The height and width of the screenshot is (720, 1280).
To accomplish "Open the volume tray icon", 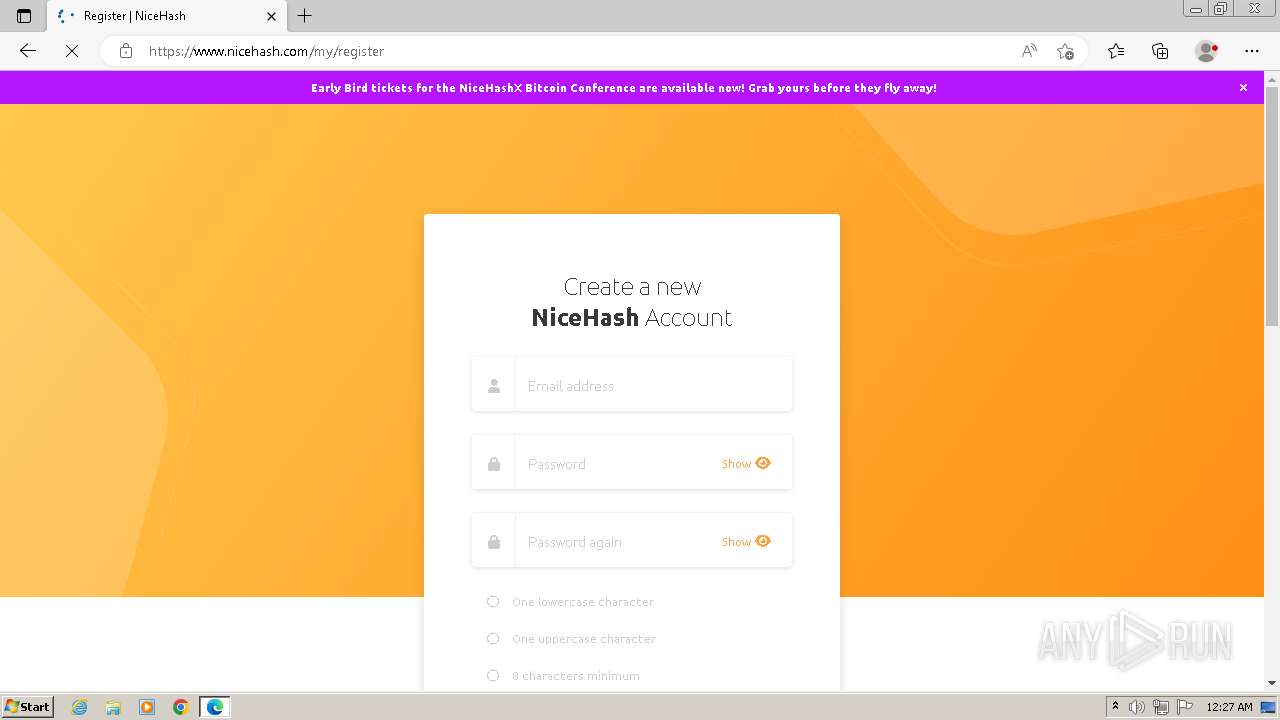I will click(x=1137, y=707).
